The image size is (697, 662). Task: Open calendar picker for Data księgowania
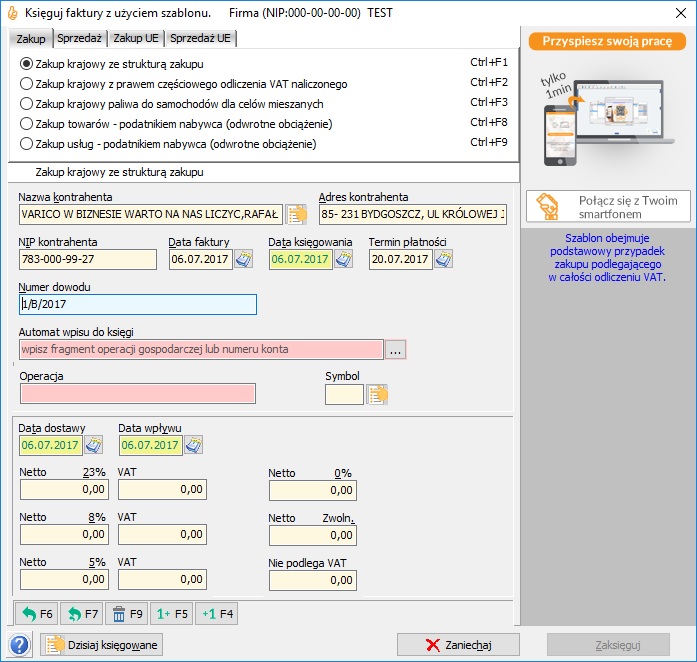coord(343,259)
